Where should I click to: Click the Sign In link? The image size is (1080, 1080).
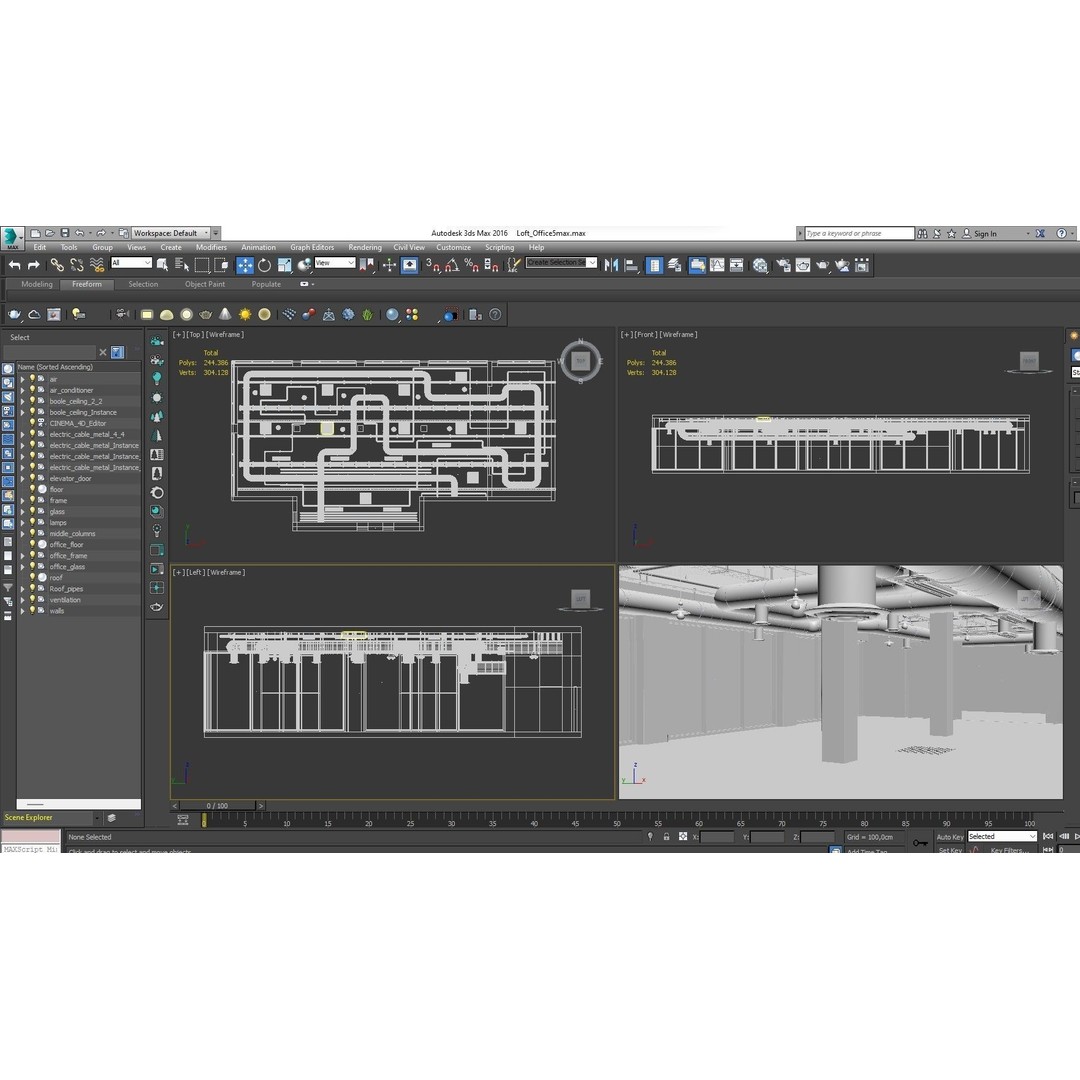[x=985, y=233]
